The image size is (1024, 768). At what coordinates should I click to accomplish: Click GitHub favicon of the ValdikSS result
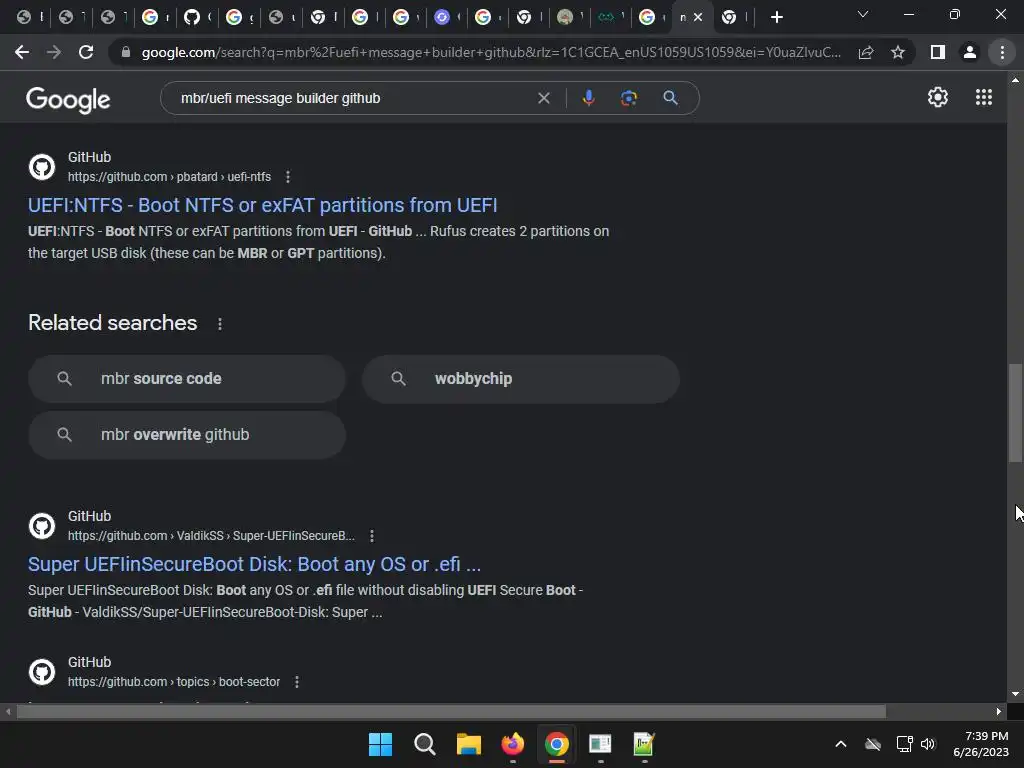(x=42, y=526)
